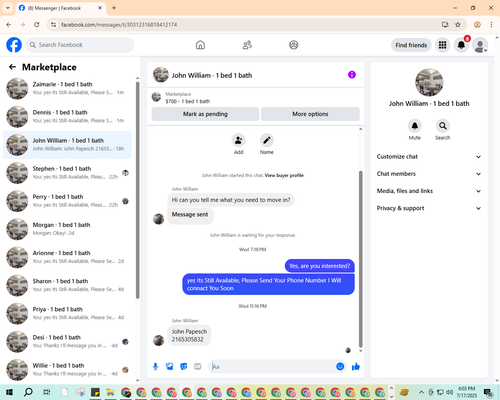Choose a GIF icon
Image resolution: width=500 pixels, height=400 pixels.
(x=198, y=367)
